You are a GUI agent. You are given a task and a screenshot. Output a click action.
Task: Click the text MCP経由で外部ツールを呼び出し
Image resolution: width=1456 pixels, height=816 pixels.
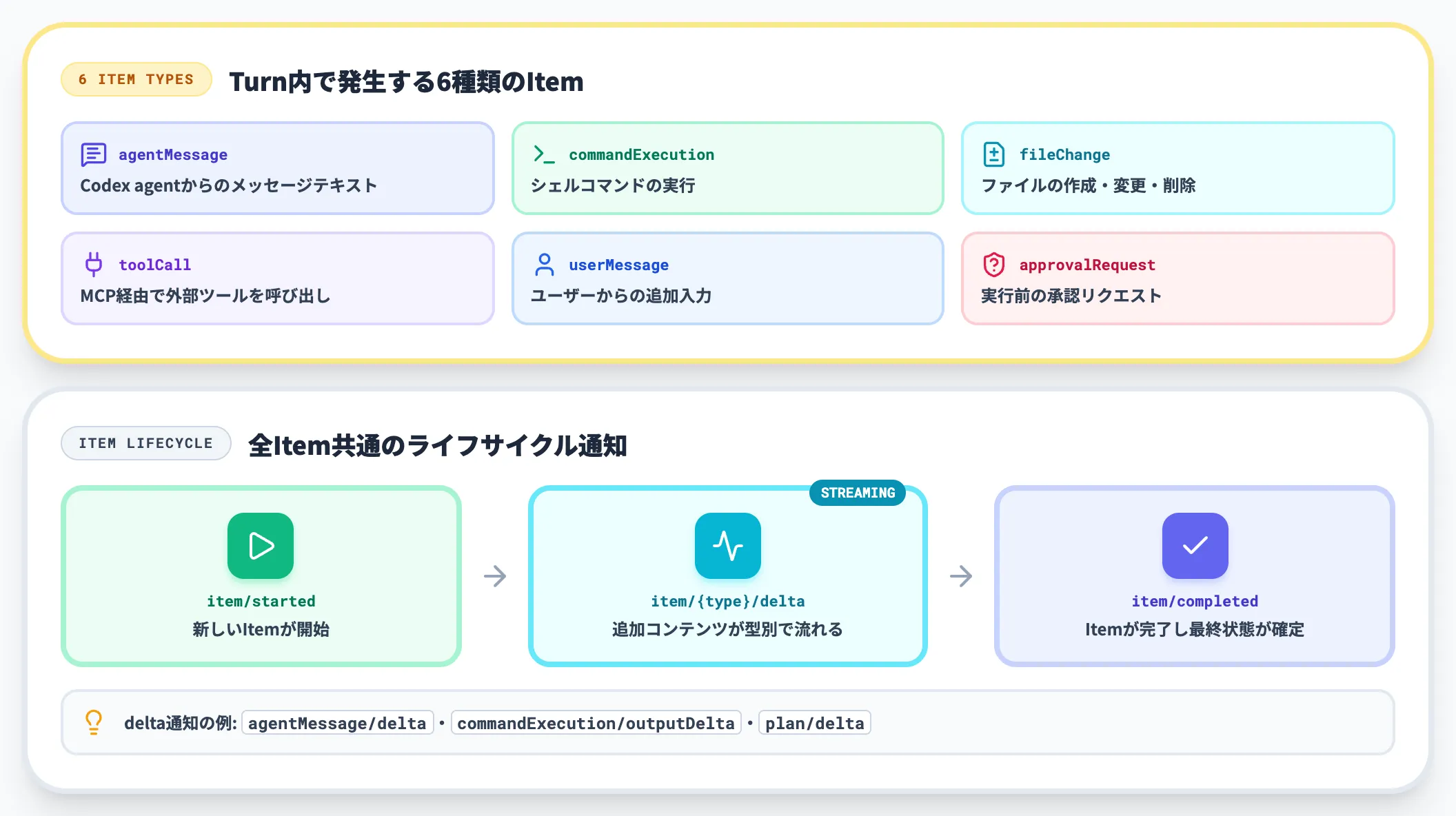205,296
